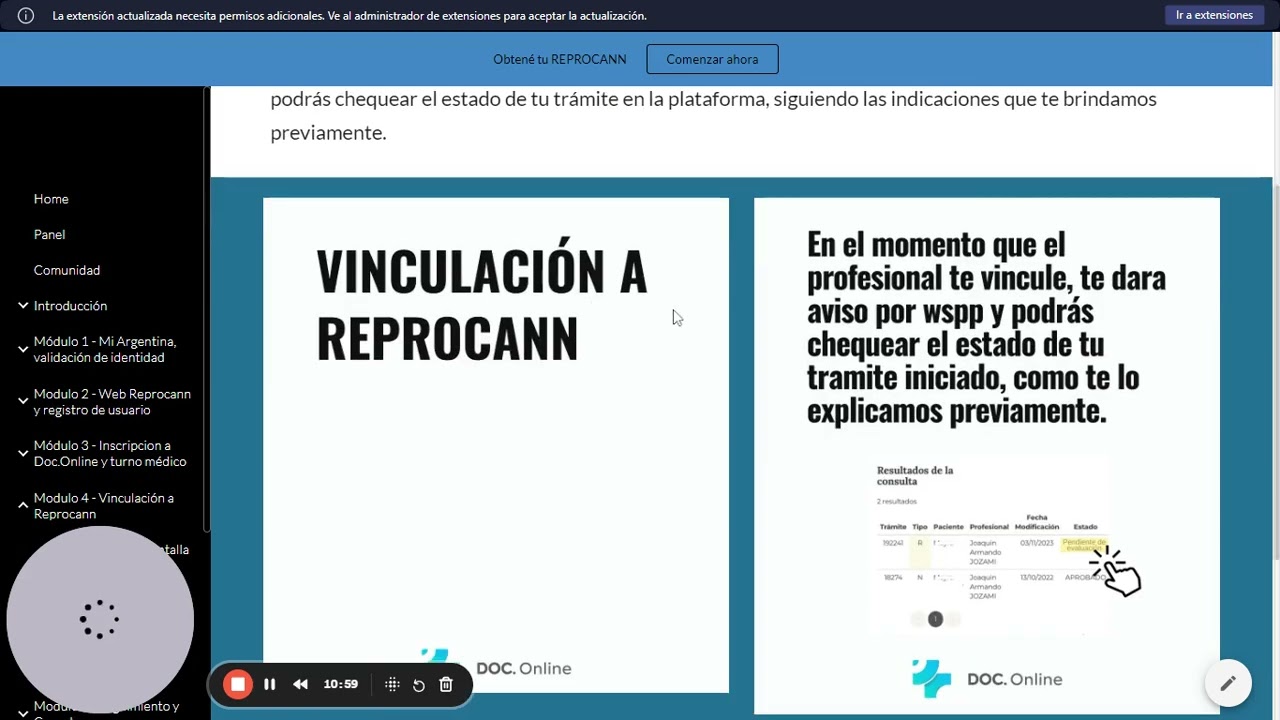Select Módulo 3 - Inscripcion a Doc.Online item

pyautogui.click(x=110, y=453)
